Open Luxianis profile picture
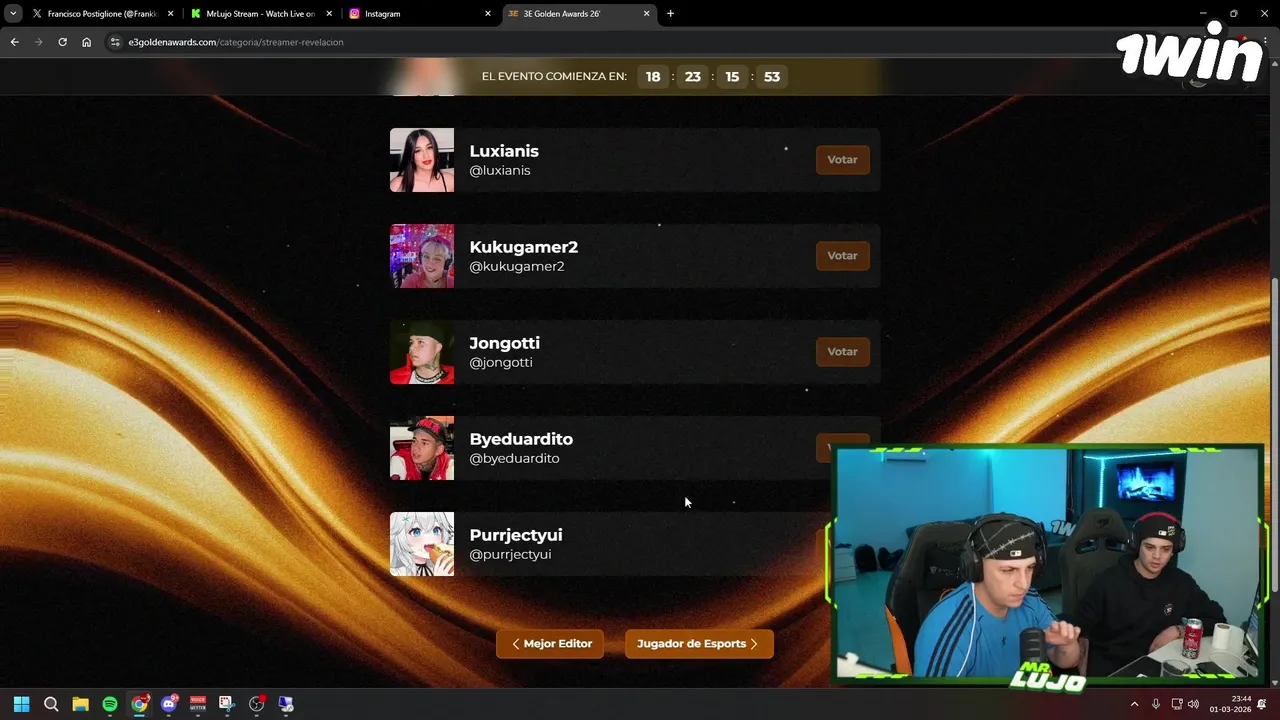 [422, 160]
